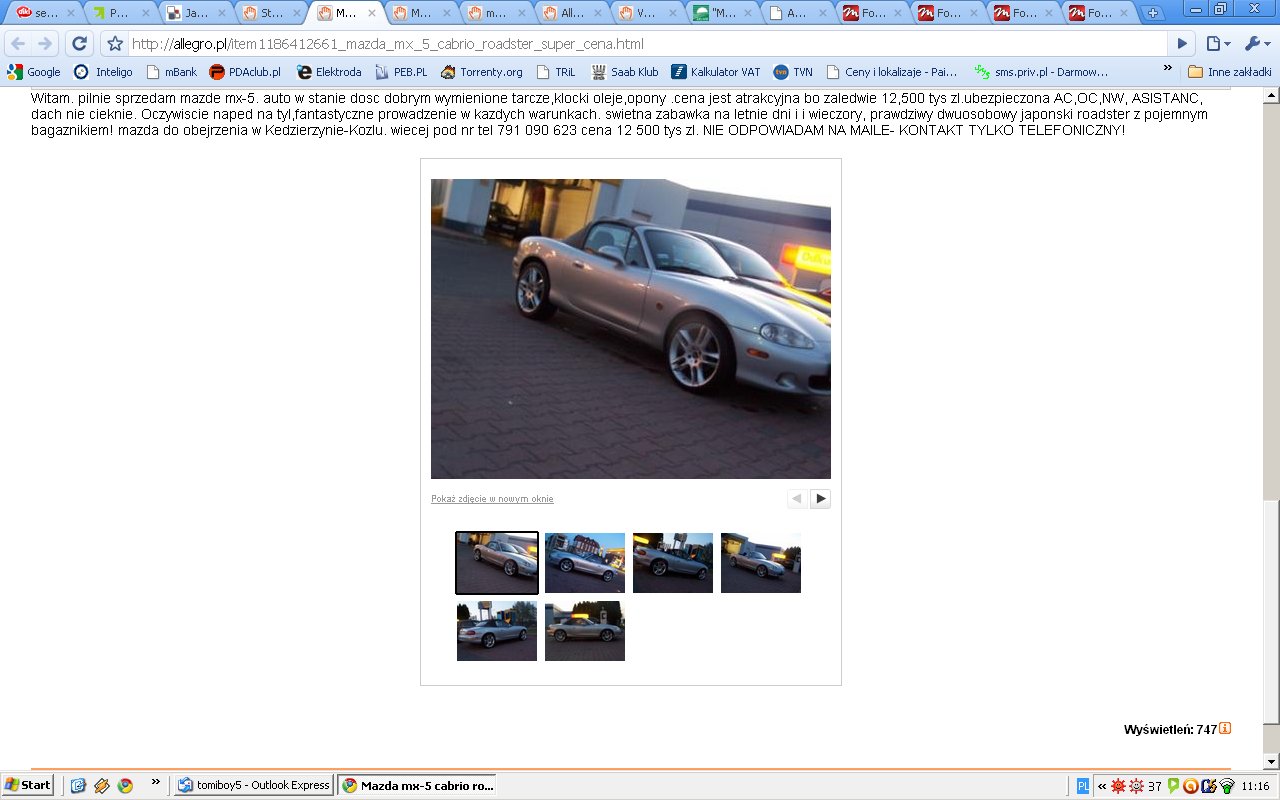Select the first highlighted car thumbnail
The width and height of the screenshot is (1280, 800).
[497, 563]
